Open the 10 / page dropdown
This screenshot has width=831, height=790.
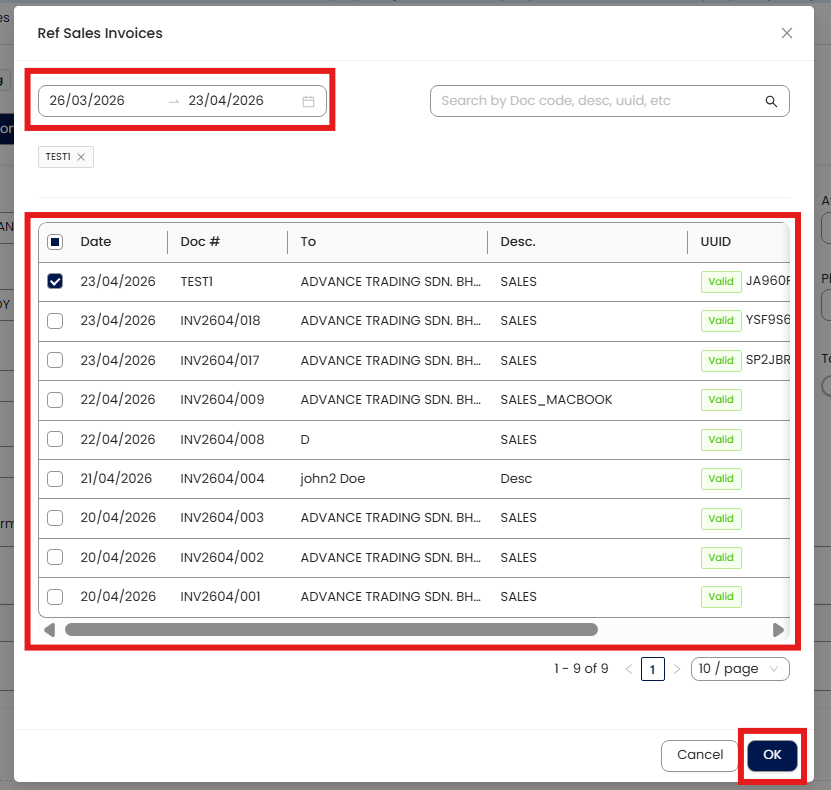pyautogui.click(x=740, y=669)
